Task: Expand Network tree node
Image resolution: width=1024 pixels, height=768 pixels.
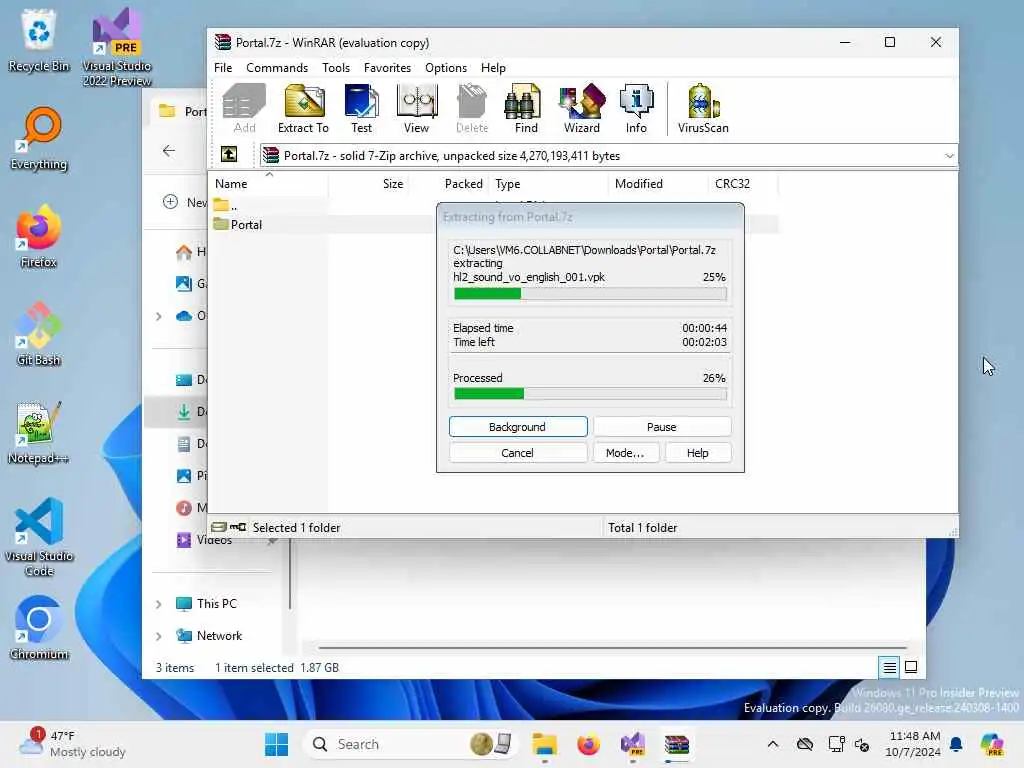Action: (x=159, y=636)
